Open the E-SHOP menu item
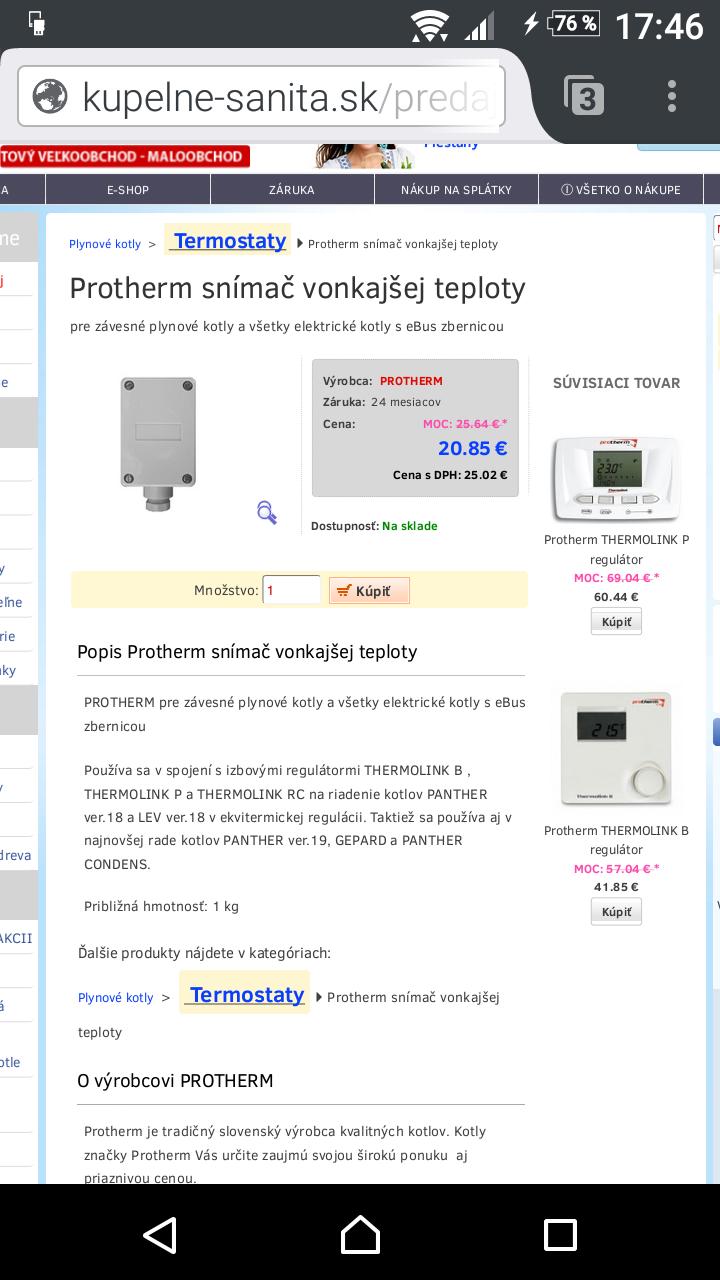The width and height of the screenshot is (720, 1280). [x=128, y=189]
